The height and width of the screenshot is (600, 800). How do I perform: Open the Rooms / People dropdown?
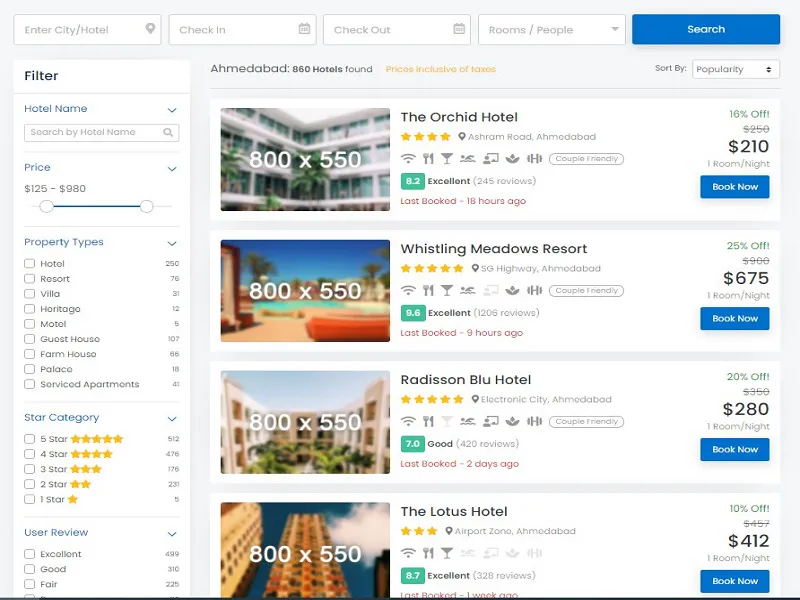(552, 30)
